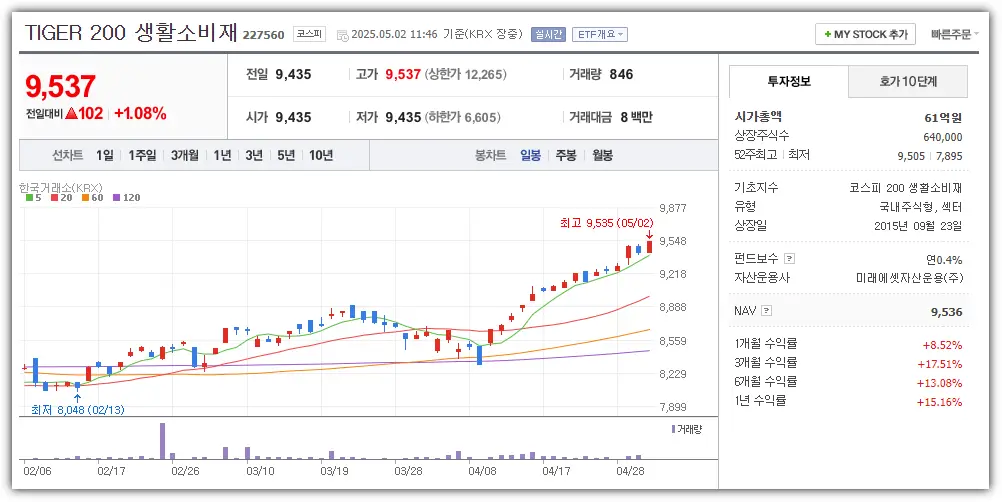Click the blue 최저 arrow marker on chart
Viewport: 1002px width, 502px height.
[78, 397]
